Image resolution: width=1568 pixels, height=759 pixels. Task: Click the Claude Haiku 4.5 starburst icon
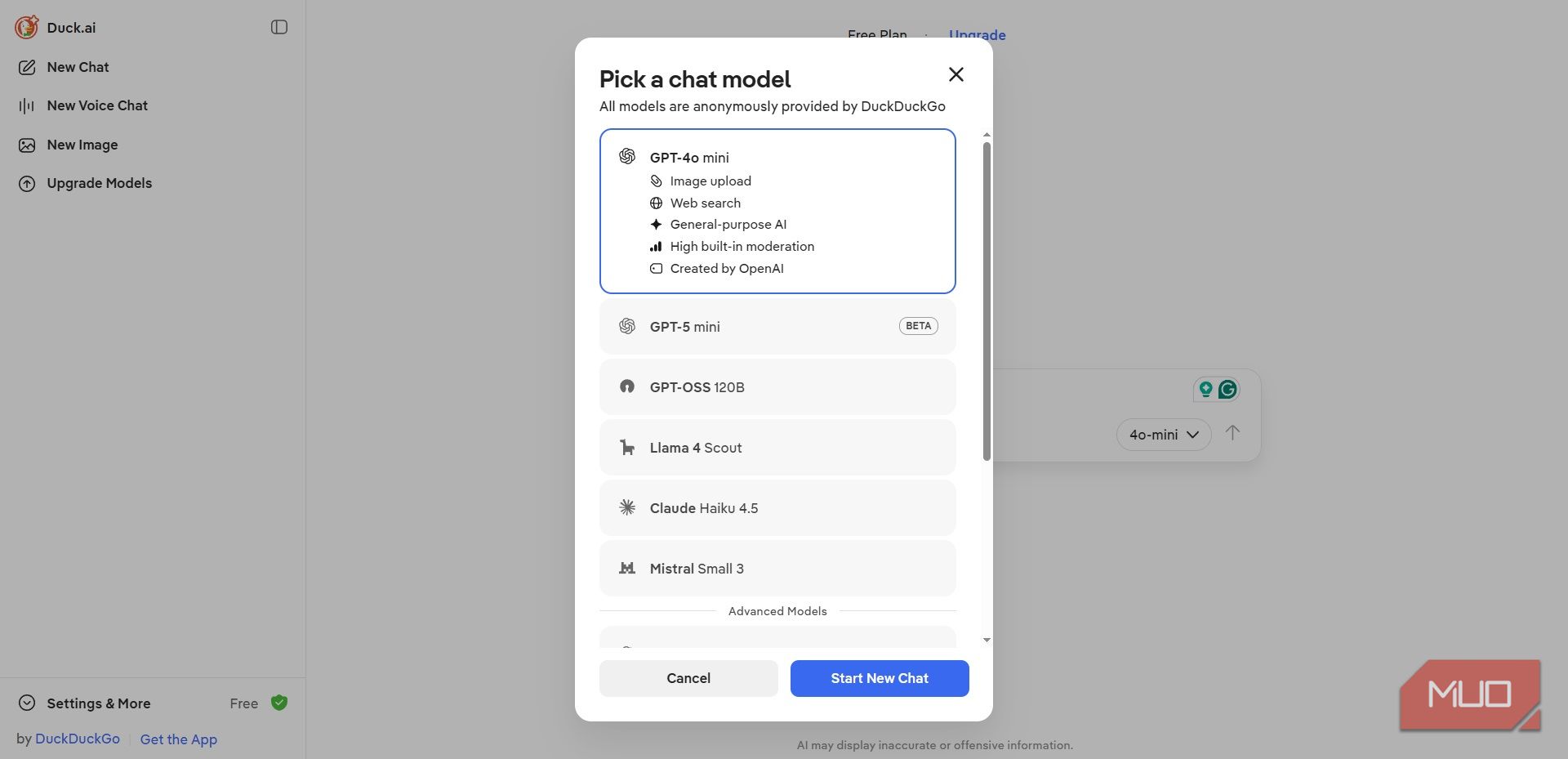point(627,507)
